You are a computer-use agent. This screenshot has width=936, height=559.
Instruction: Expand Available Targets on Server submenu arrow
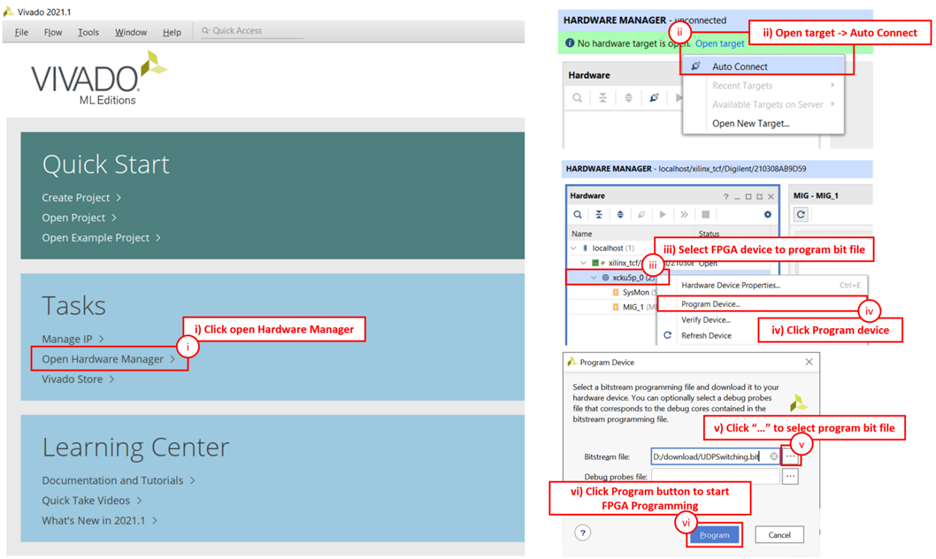[832, 104]
